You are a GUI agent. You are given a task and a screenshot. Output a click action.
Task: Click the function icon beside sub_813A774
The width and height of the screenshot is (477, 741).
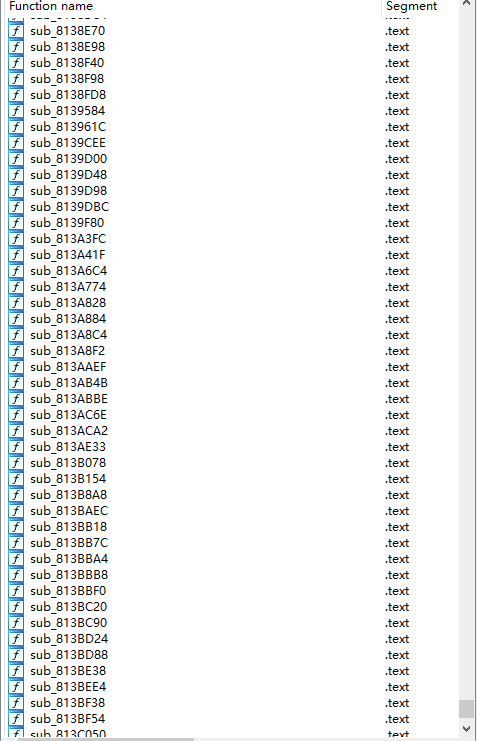(16, 287)
